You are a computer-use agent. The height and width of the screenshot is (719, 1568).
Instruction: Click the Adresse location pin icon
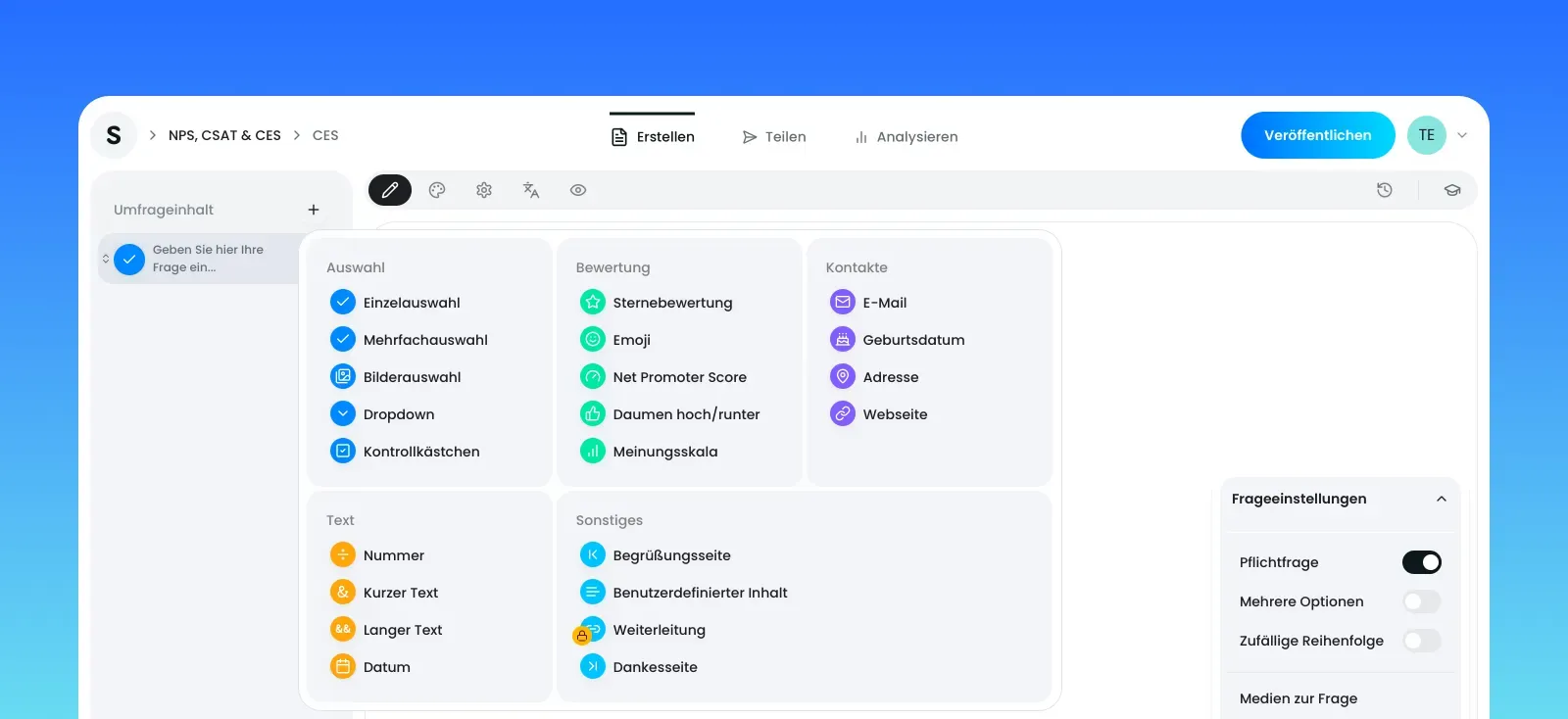click(x=843, y=376)
